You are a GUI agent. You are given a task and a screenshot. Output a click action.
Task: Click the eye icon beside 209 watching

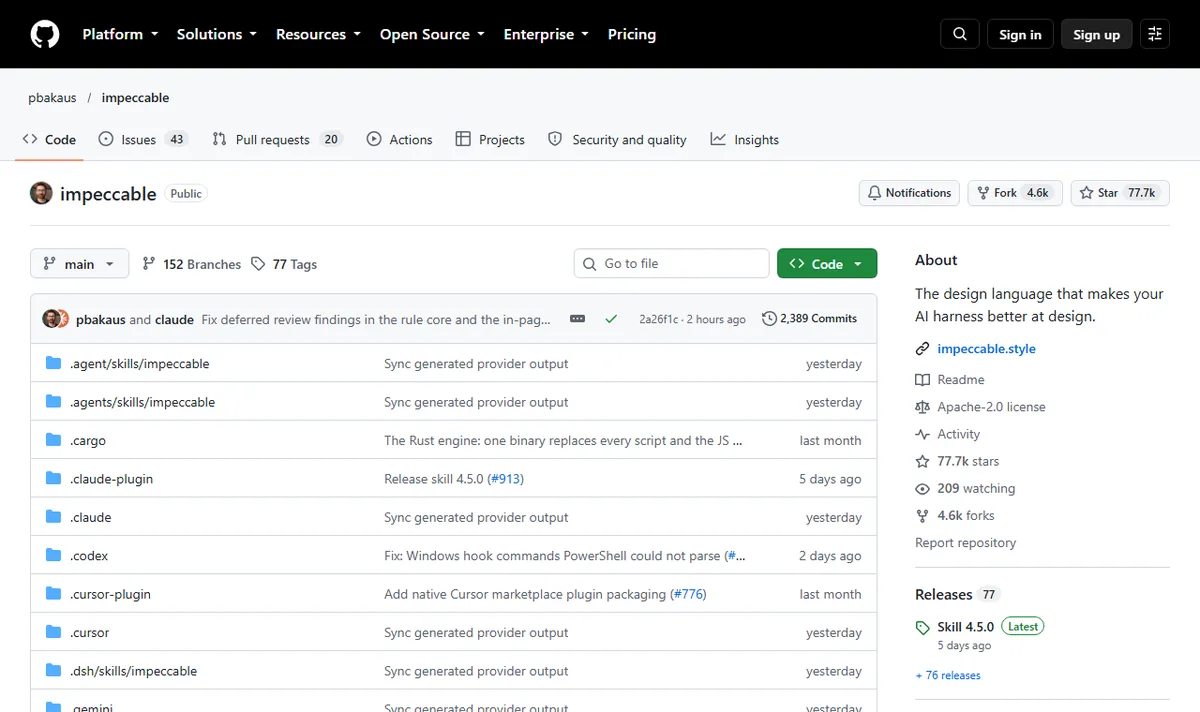922,489
